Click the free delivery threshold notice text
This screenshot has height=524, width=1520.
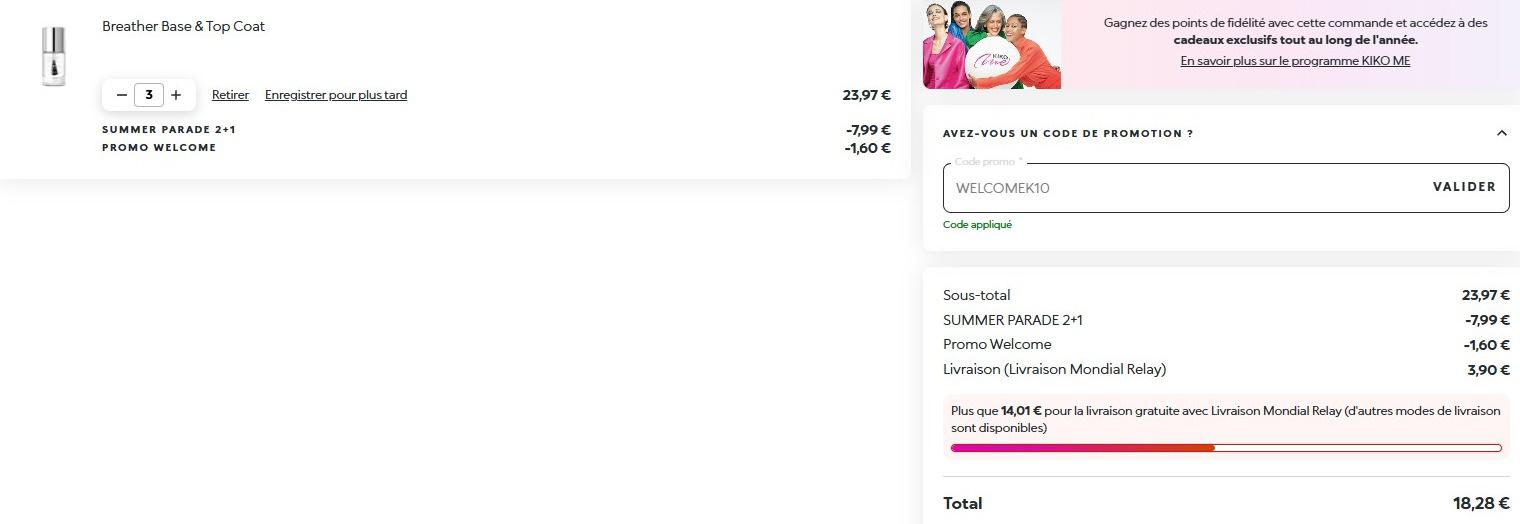click(x=1226, y=420)
